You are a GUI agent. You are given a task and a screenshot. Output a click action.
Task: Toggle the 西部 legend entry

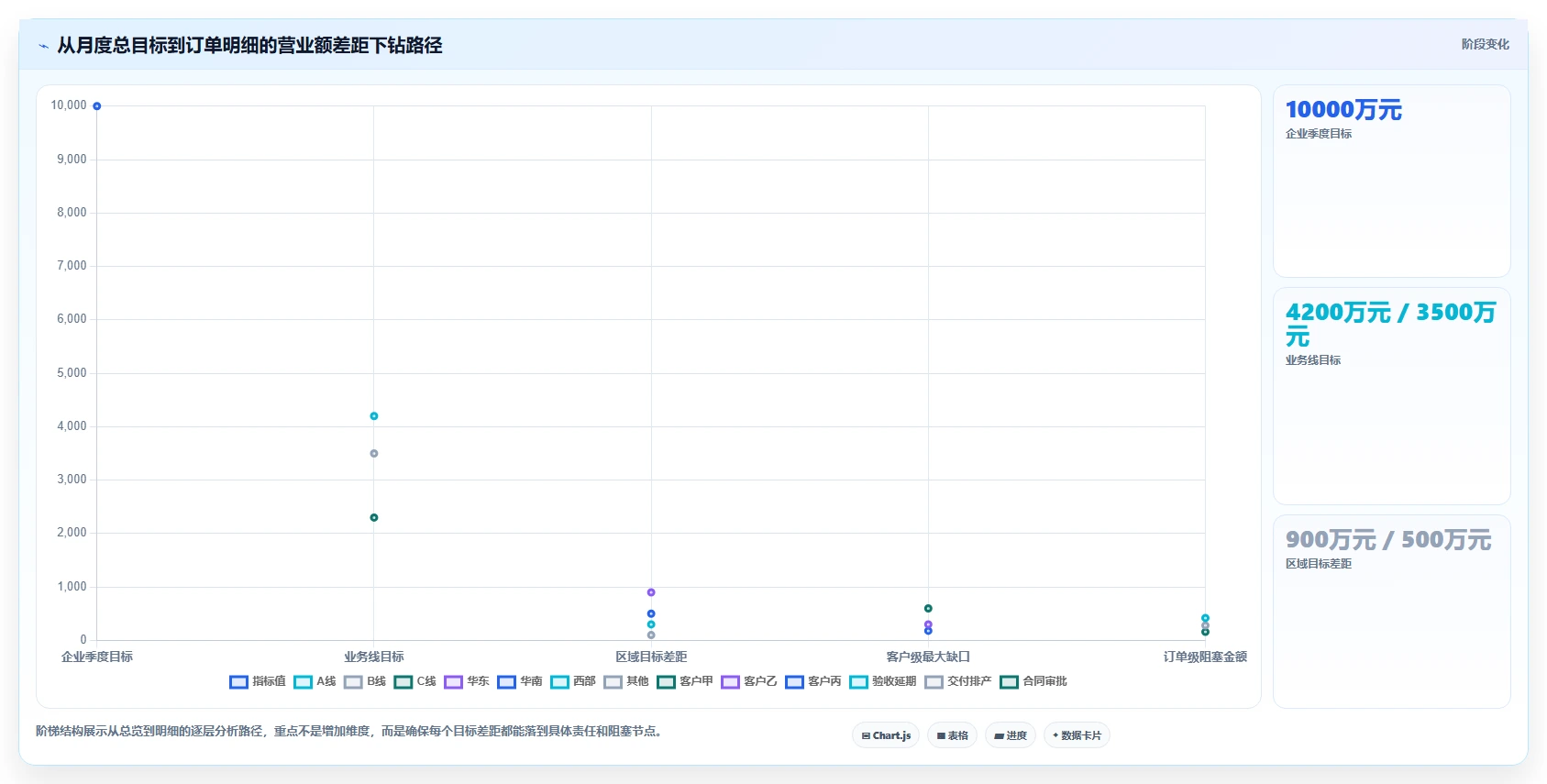(573, 681)
